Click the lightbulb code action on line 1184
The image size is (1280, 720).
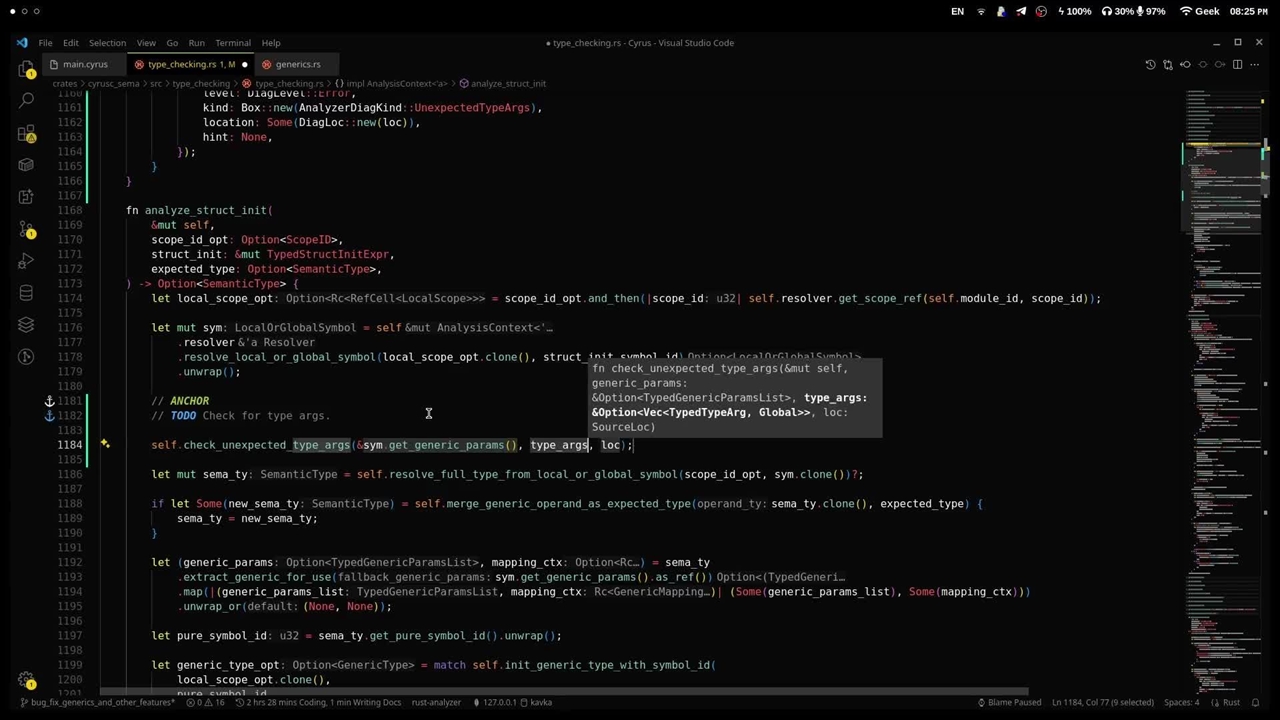click(105, 444)
